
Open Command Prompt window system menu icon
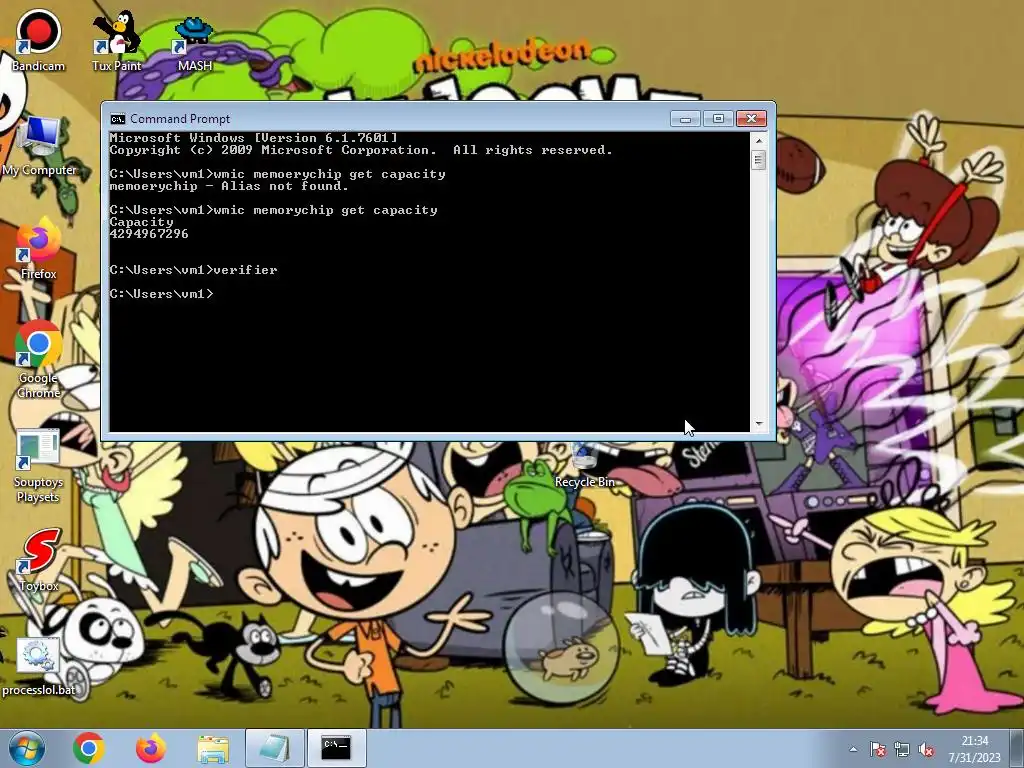click(x=118, y=119)
